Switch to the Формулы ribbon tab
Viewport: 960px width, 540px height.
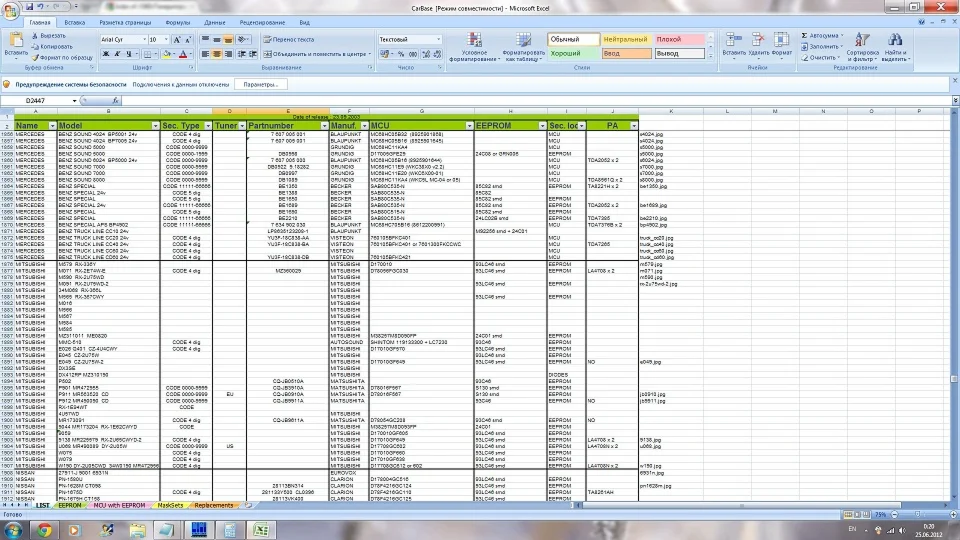(x=177, y=21)
